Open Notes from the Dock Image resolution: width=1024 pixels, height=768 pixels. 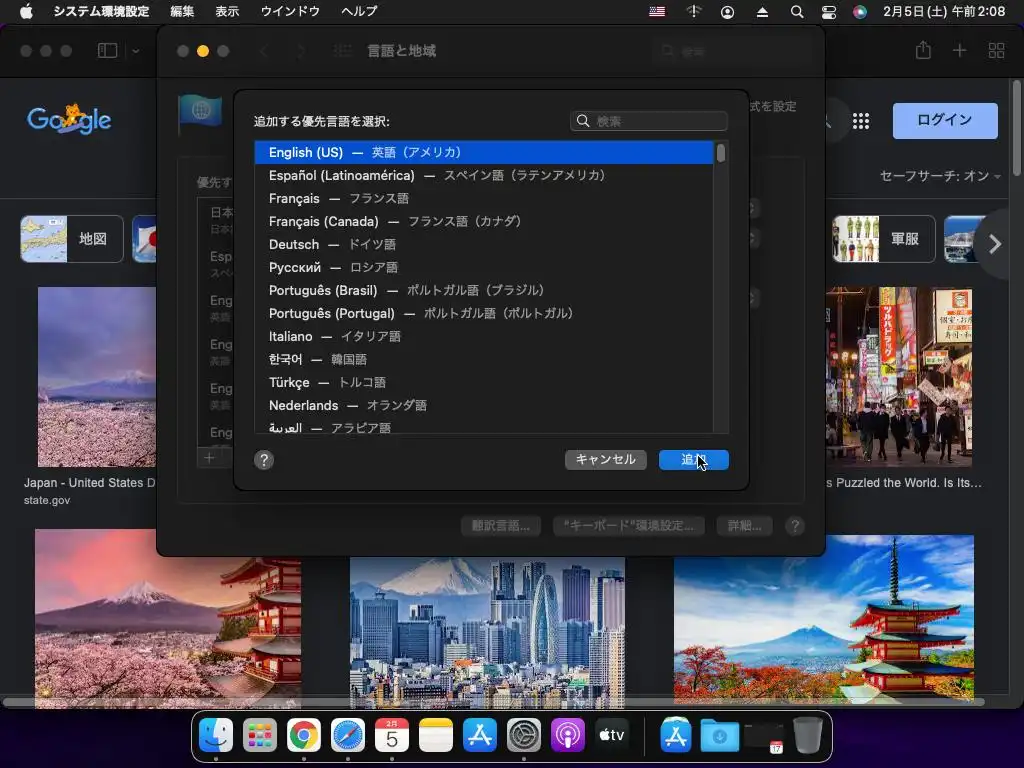point(436,735)
